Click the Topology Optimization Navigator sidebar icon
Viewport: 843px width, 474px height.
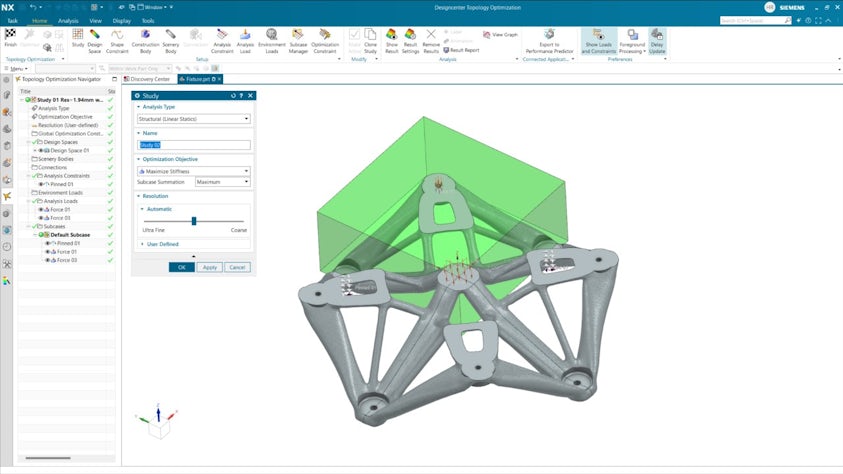(6, 196)
